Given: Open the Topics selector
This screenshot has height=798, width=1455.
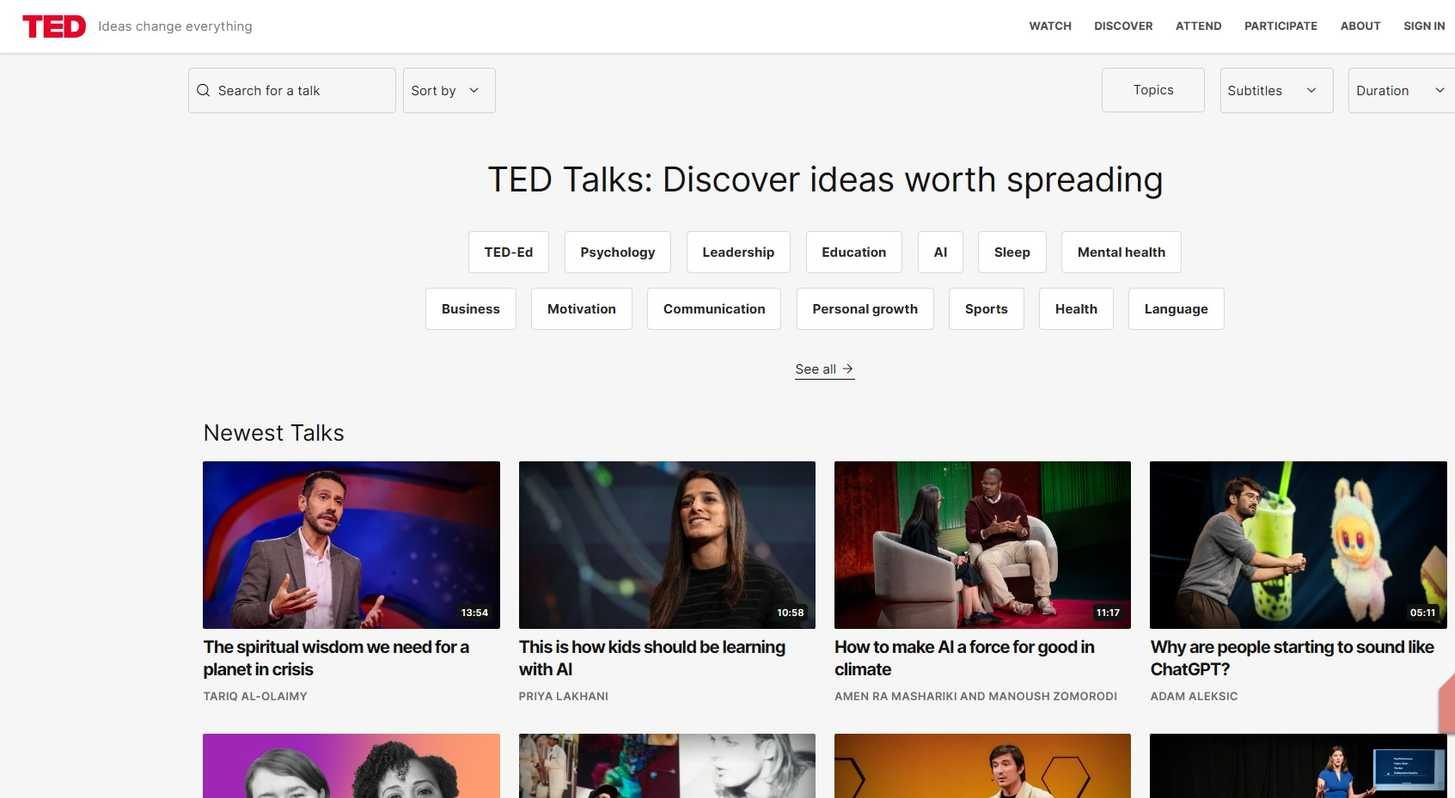Looking at the screenshot, I should point(1152,90).
